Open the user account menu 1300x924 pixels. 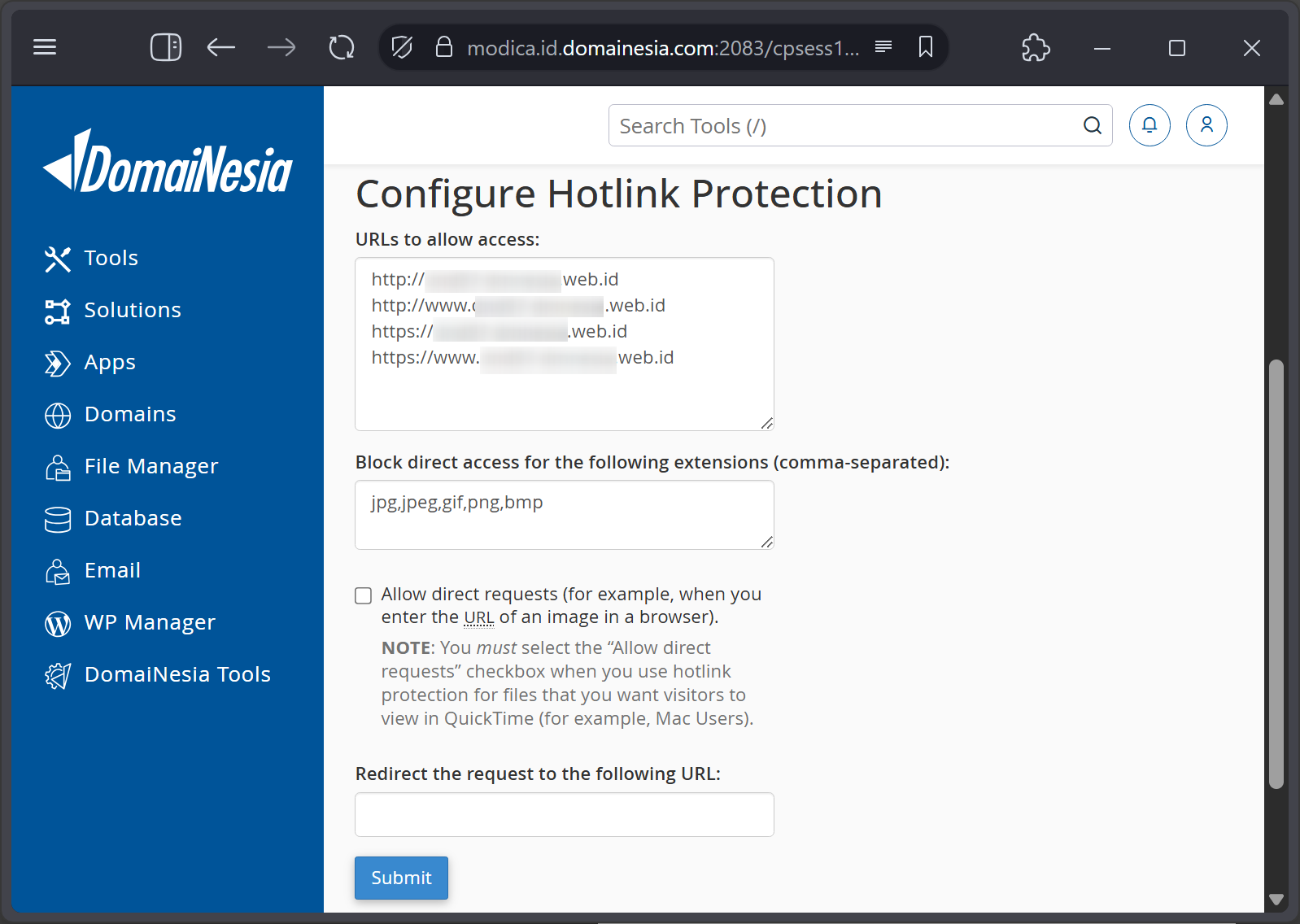pyautogui.click(x=1206, y=125)
